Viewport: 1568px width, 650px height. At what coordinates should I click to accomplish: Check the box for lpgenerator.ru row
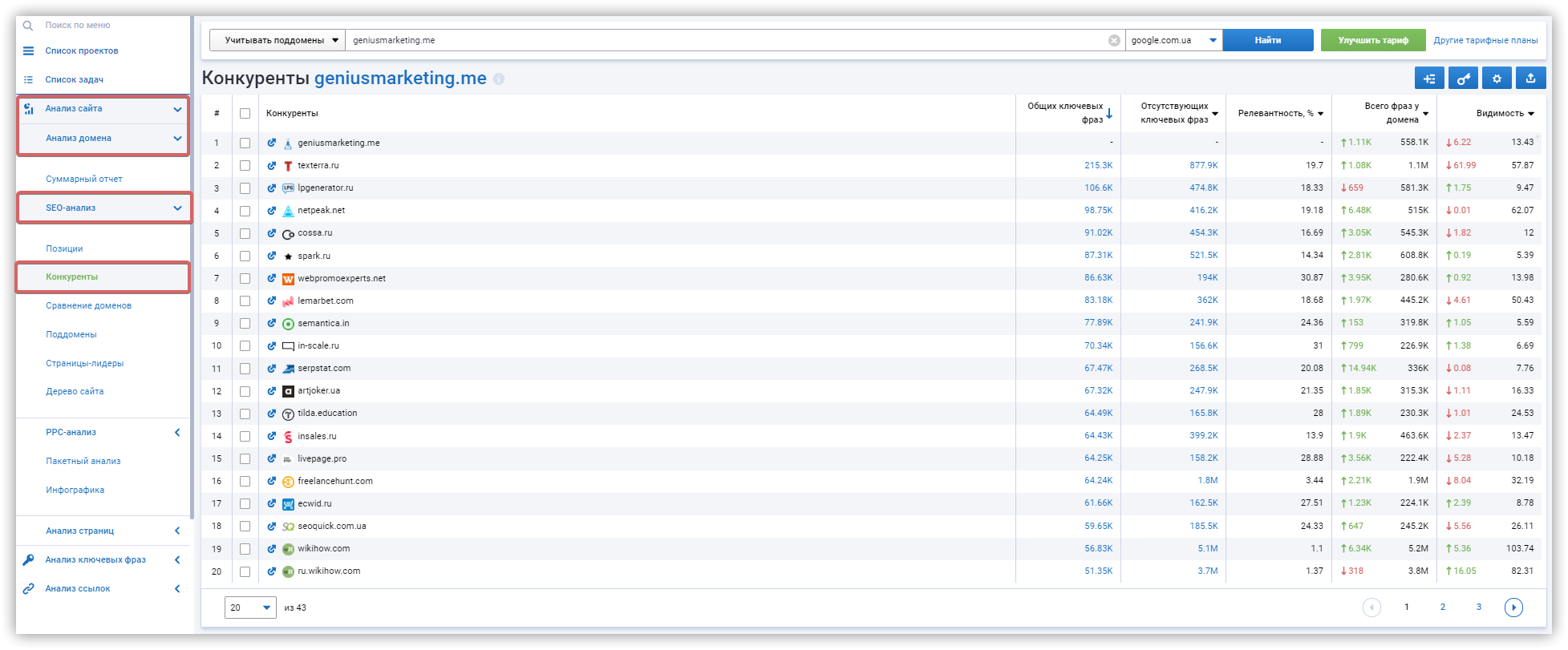[x=245, y=188]
